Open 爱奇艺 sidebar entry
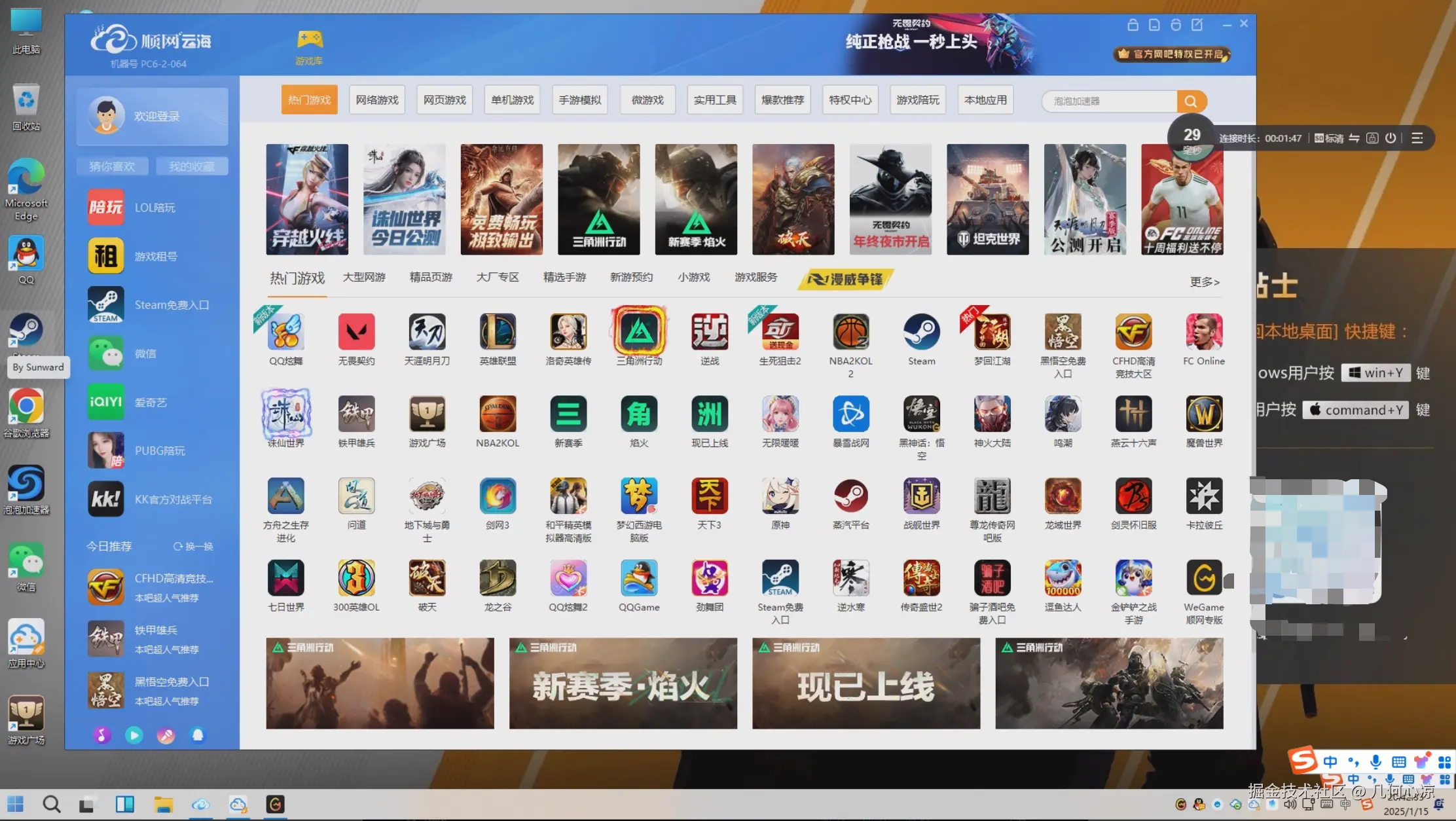1456x821 pixels. pos(151,402)
